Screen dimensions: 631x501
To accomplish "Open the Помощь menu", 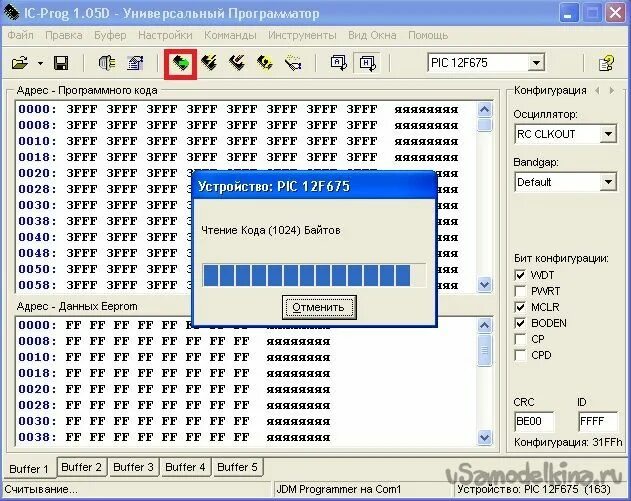I will pyautogui.click(x=428, y=35).
